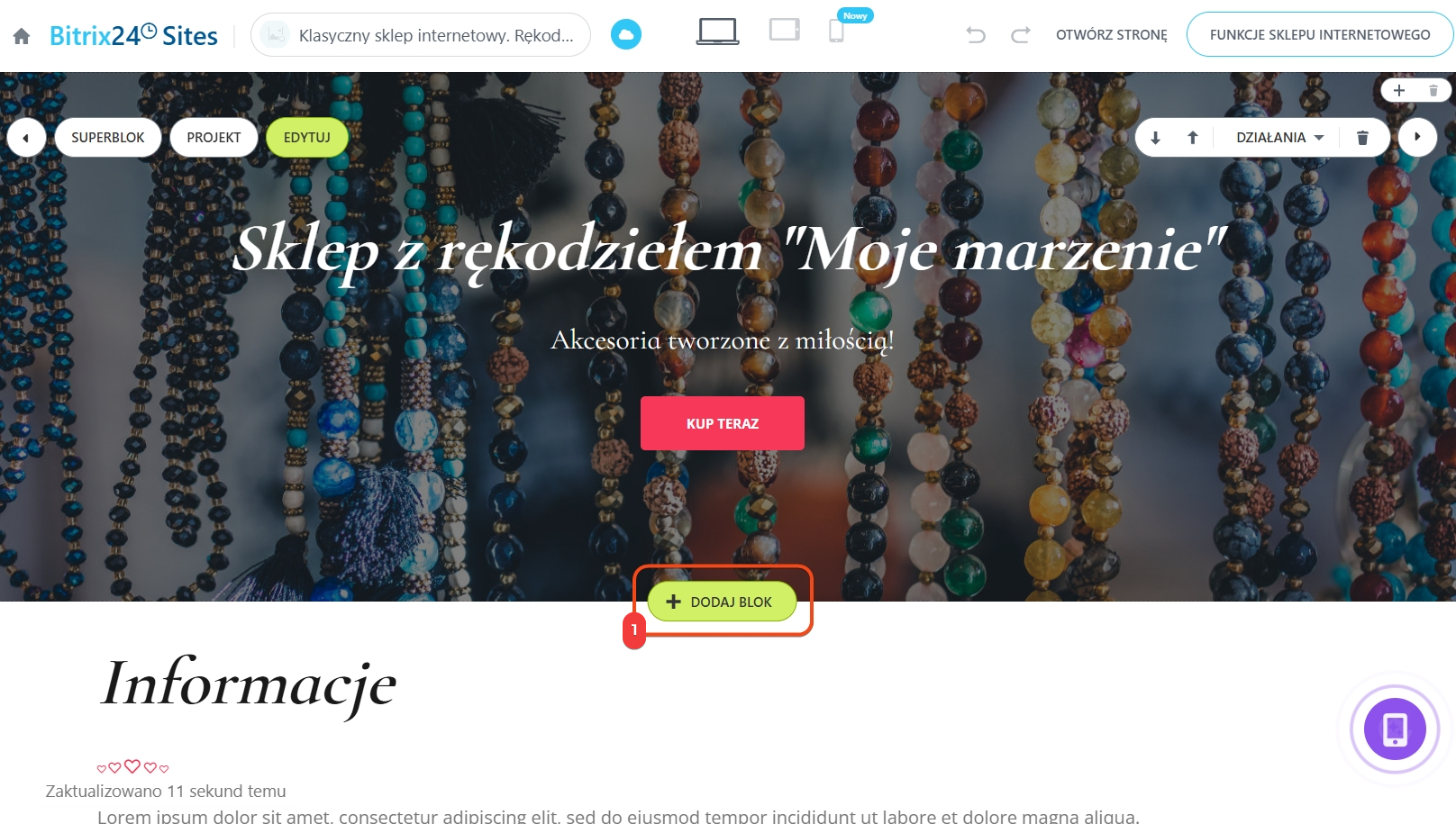1456x824 pixels.
Task: Select the Edytuj button
Action: 307,138
